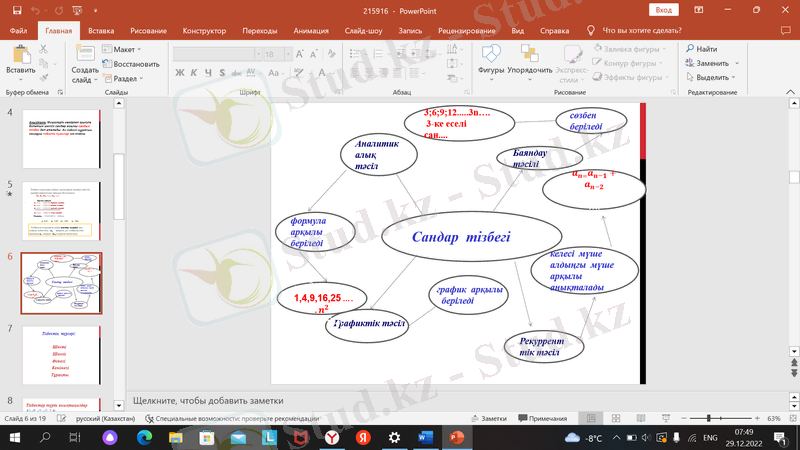Image resolution: width=800 pixels, height=450 pixels.
Task: Switch to the Анимация tab
Action: 311,31
